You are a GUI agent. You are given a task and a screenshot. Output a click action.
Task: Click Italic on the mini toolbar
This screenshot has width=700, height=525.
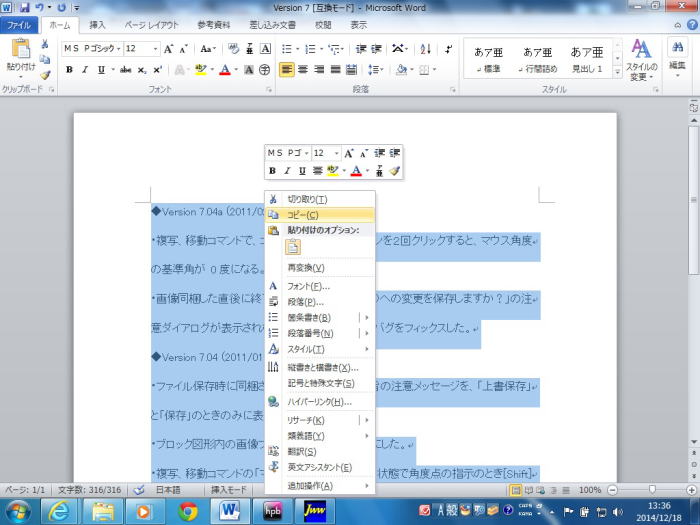click(x=288, y=171)
